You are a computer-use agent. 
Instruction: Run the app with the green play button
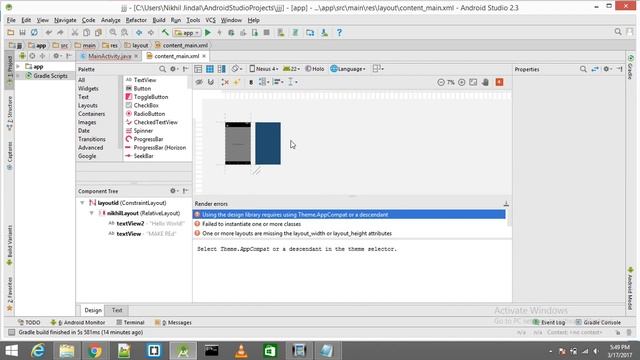[208, 33]
